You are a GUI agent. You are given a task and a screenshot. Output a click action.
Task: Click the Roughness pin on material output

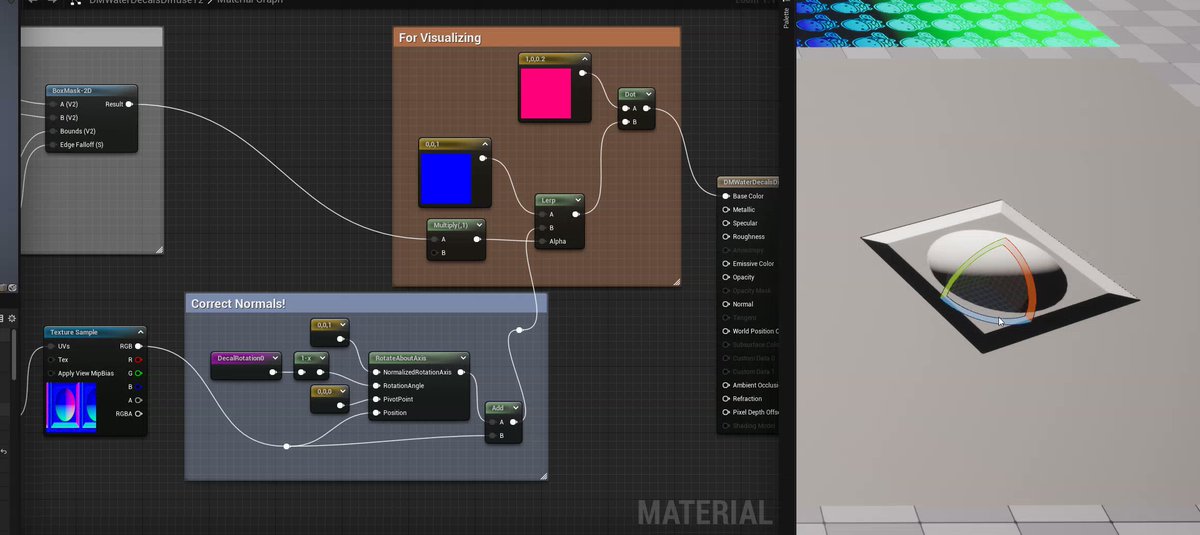coord(726,237)
